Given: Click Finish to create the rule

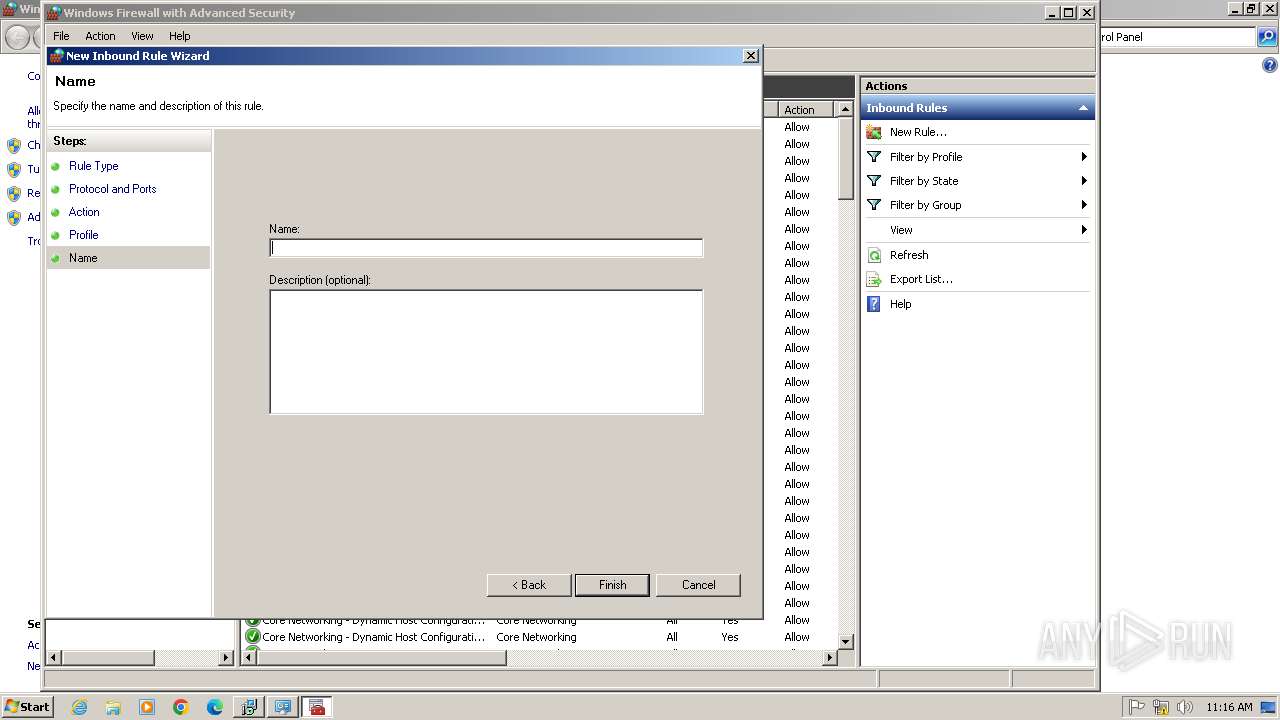Looking at the screenshot, I should [612, 585].
